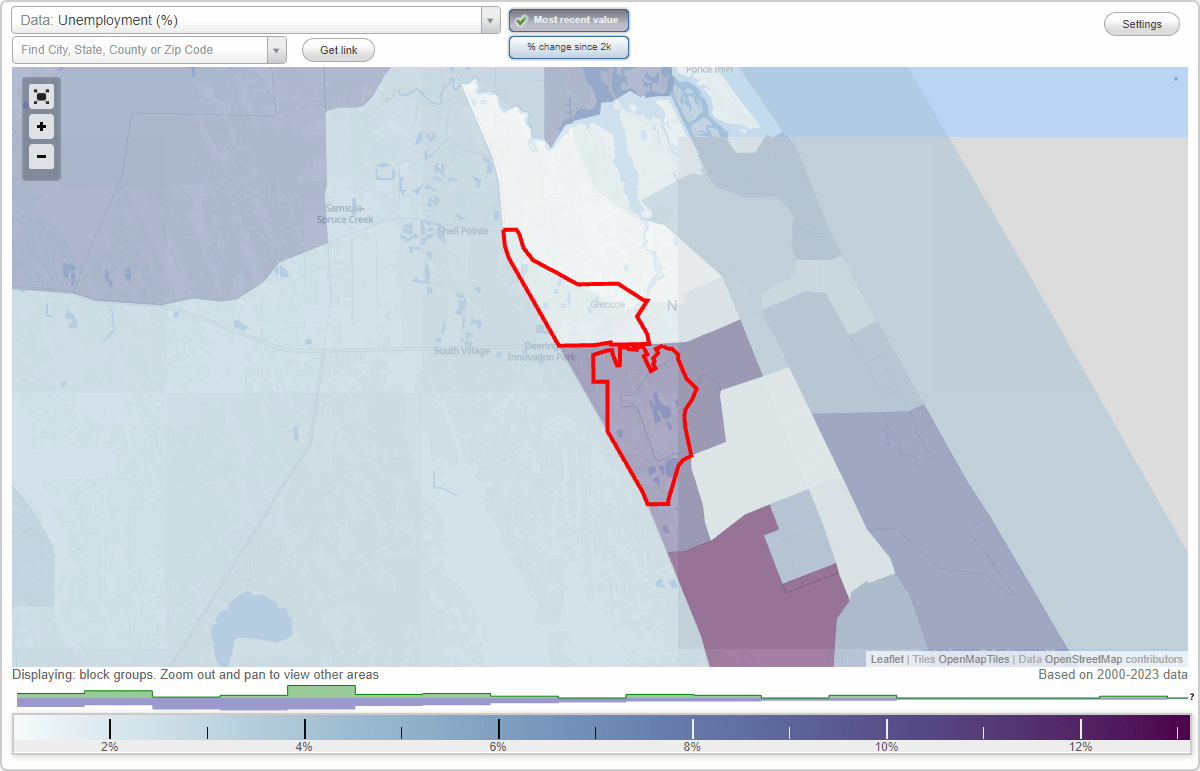1200x771 pixels.
Task: Click the checkmark on Most recent value
Action: tap(524, 19)
